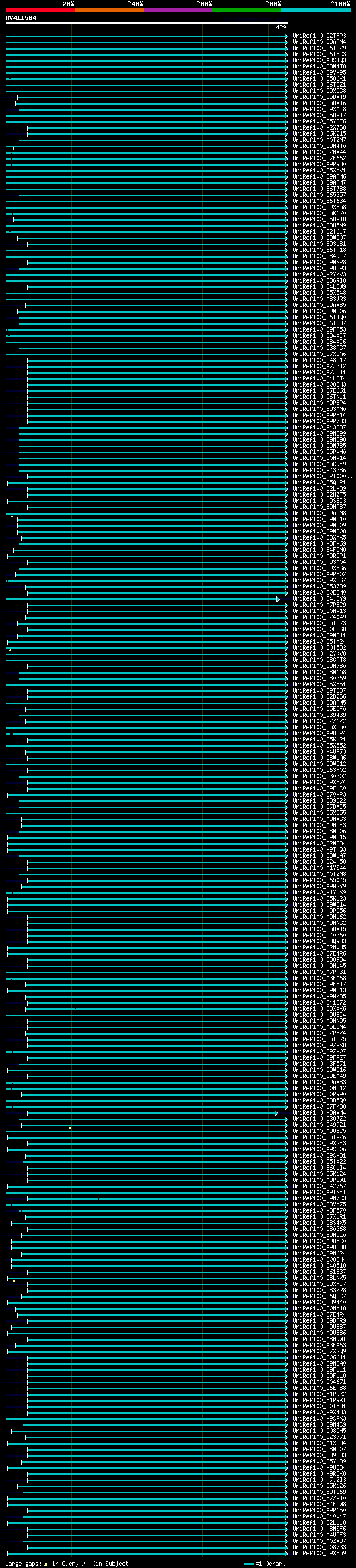Open hit UniRef100_O48517

[x=319, y=360]
